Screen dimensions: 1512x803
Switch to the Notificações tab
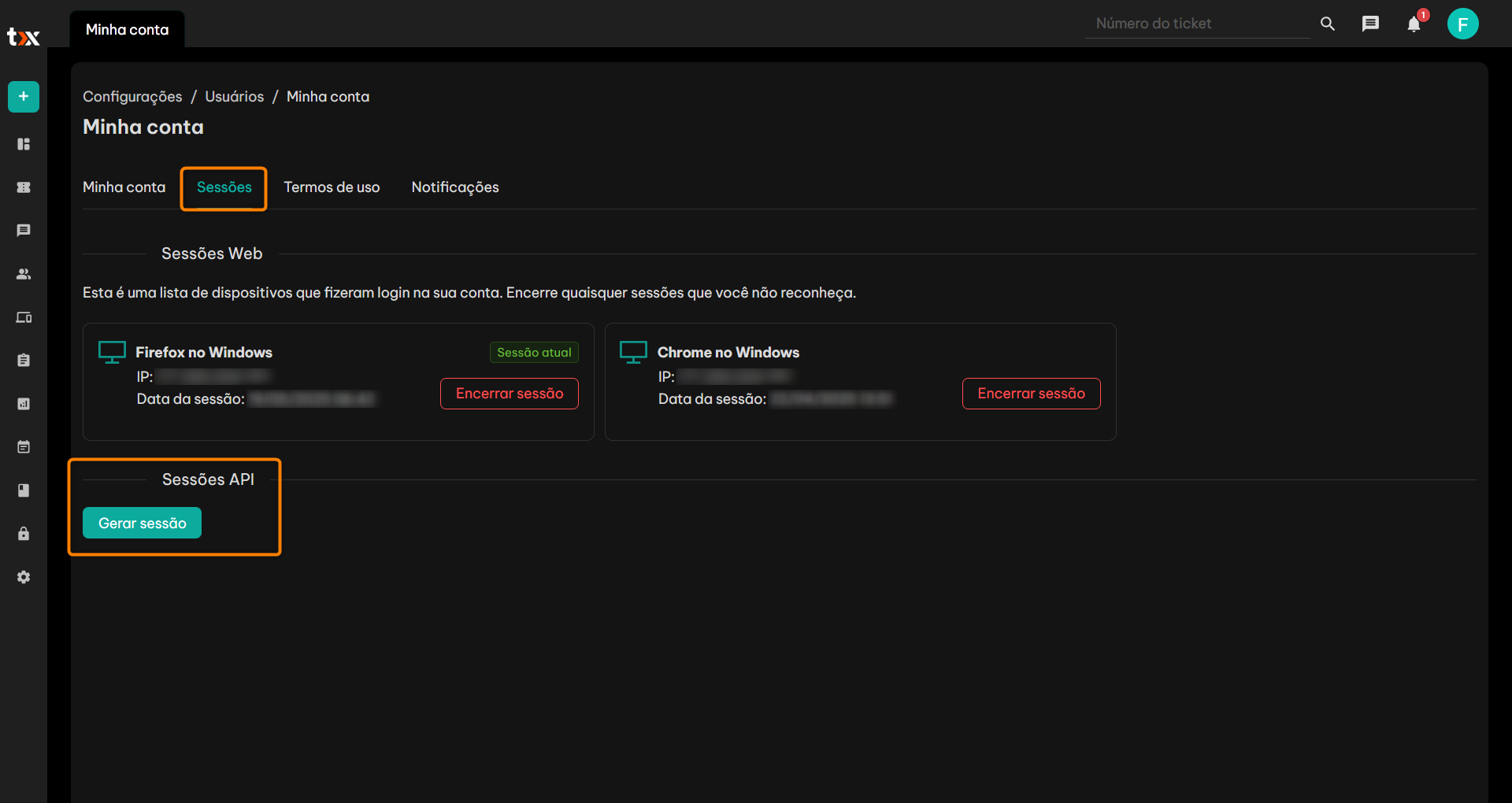[x=455, y=187]
